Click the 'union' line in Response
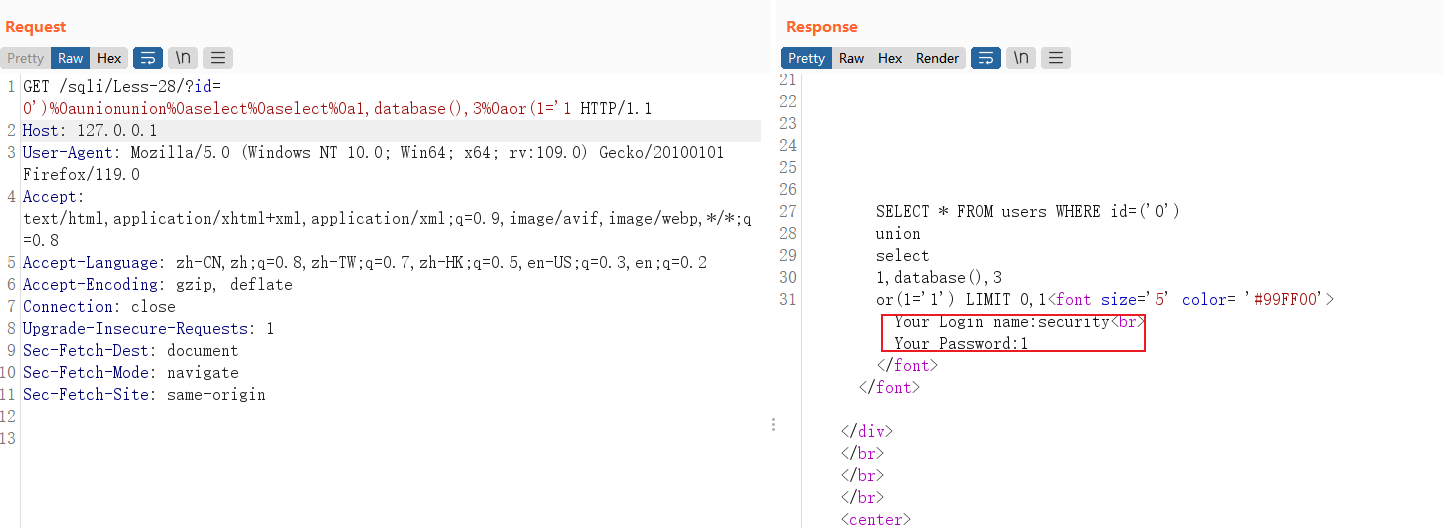The width and height of the screenshot is (1444, 528). pos(898,234)
